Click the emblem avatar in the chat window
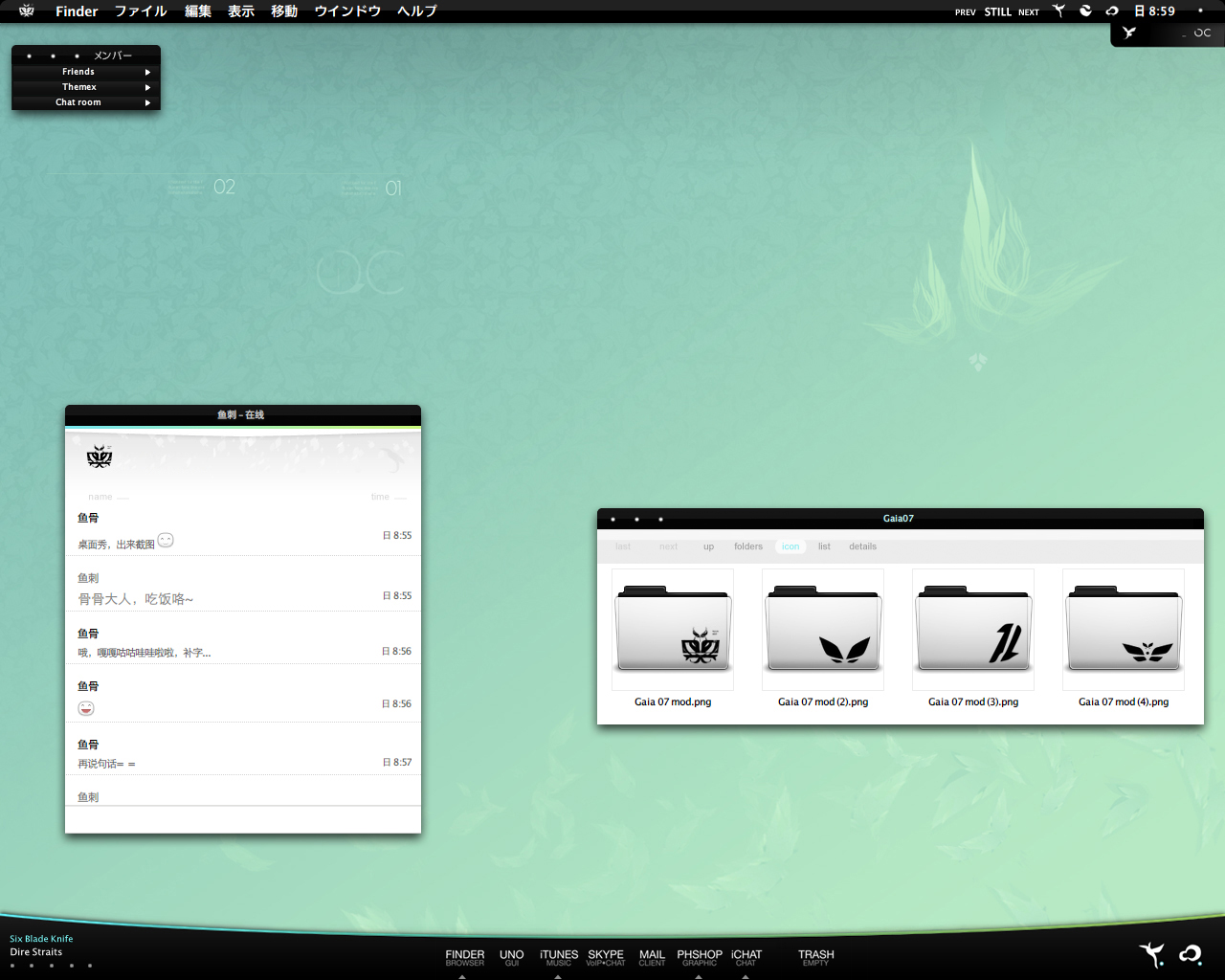 coord(100,457)
